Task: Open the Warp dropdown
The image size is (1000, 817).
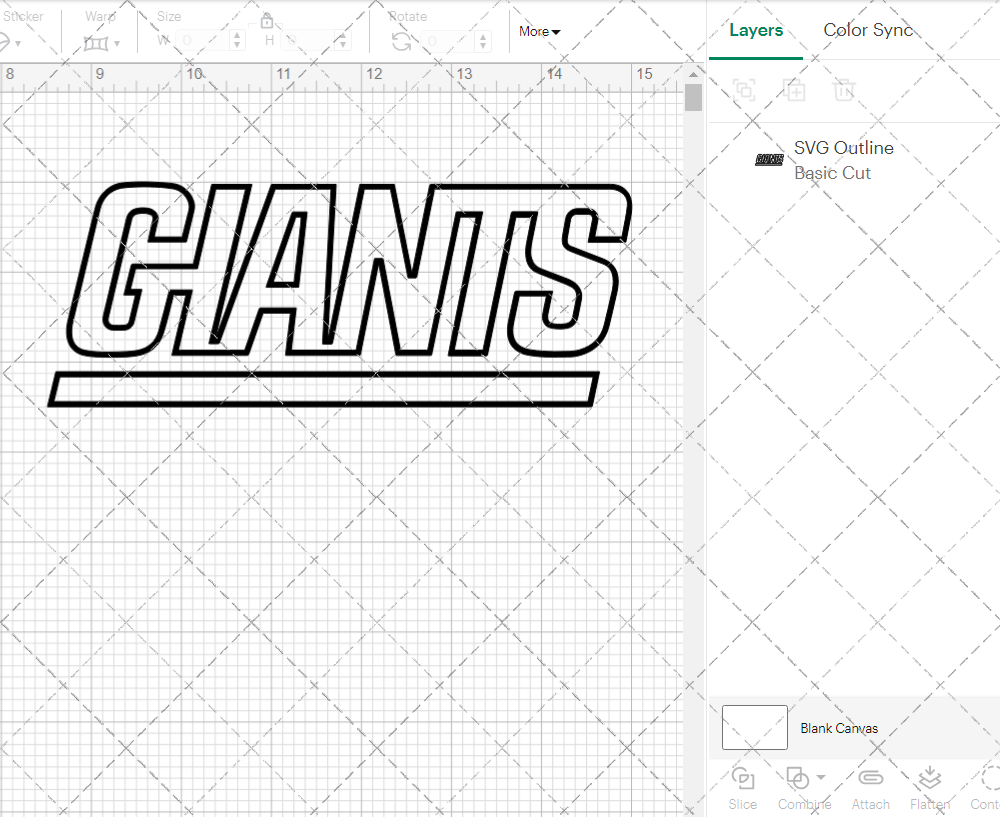Action: (118, 43)
